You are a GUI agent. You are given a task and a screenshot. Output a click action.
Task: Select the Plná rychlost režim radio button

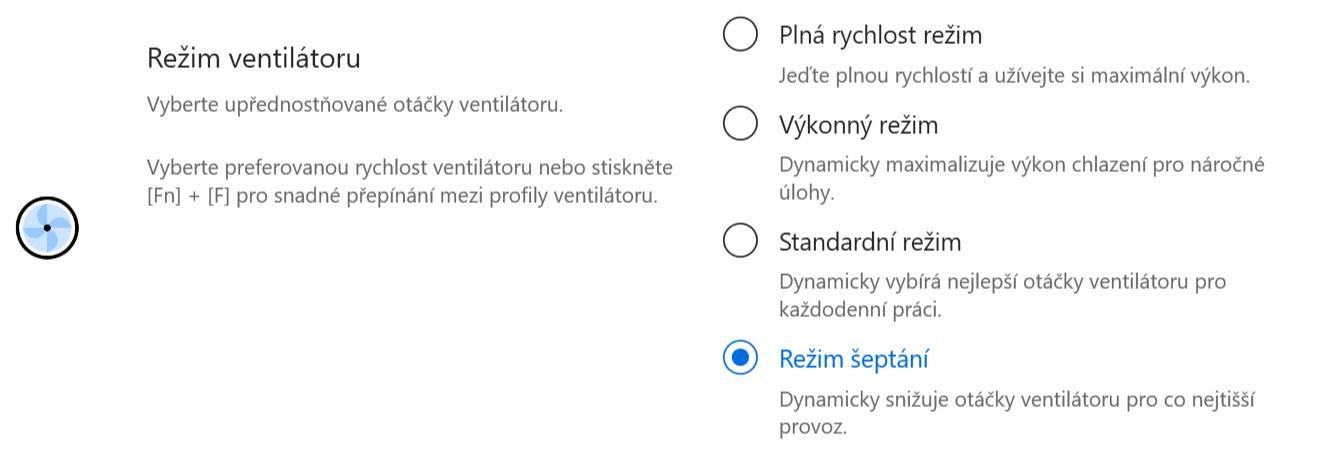click(740, 35)
